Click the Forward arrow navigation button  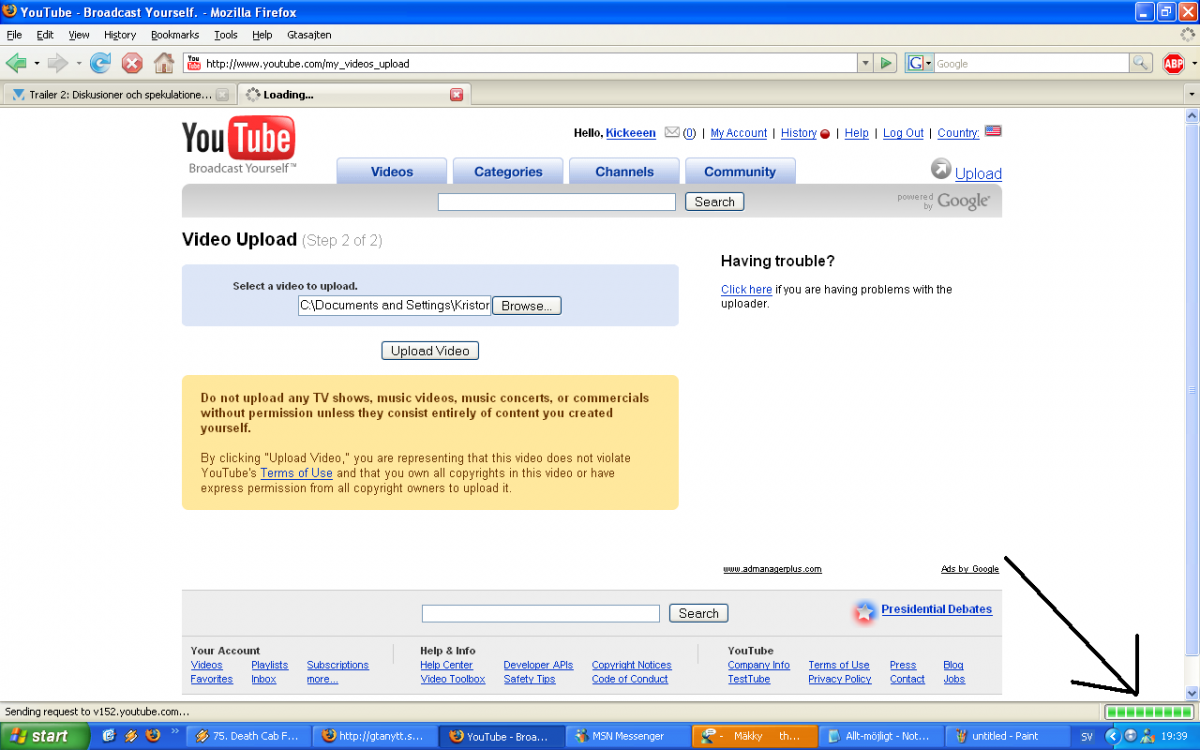58,63
